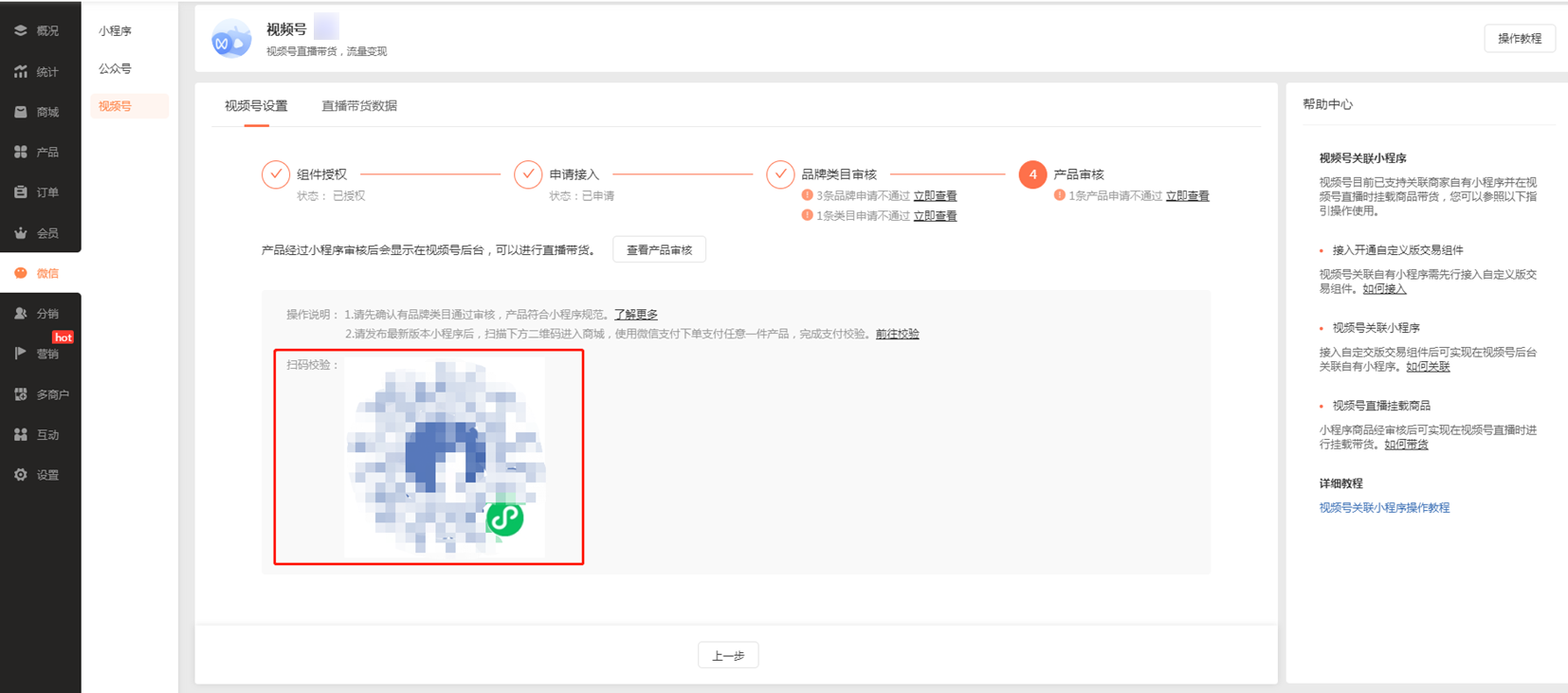The width and height of the screenshot is (1568, 693).
Task: Select the 产品 products grid icon
Action: [x=20, y=152]
